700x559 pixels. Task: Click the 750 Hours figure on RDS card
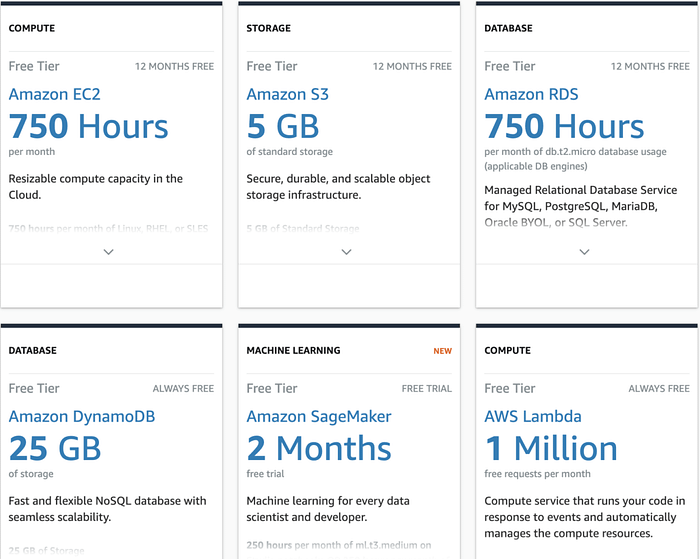[564, 126]
